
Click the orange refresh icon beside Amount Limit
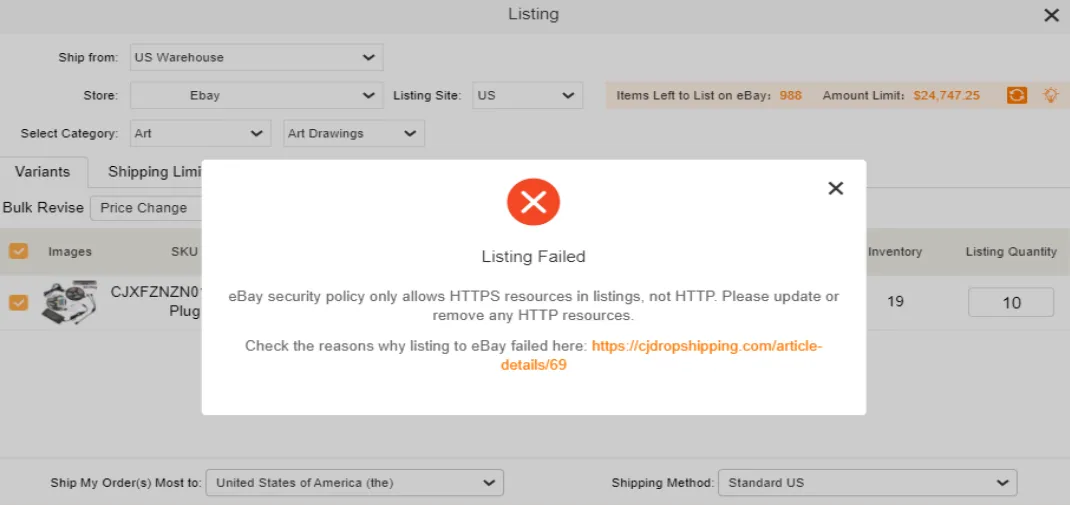1016,96
